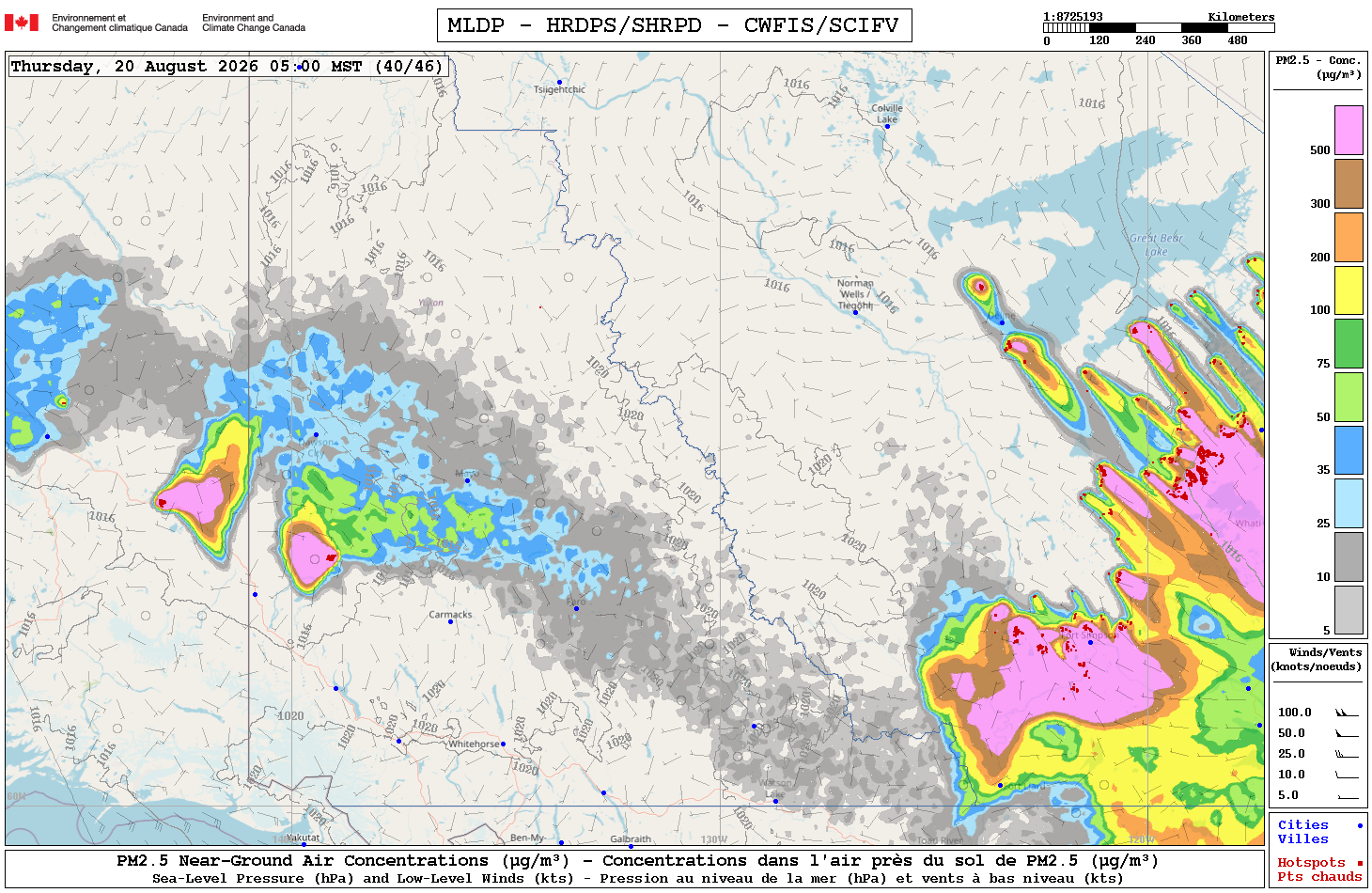1372x893 pixels.
Task: Select the light green 50 legend swatch
Action: (x=1349, y=397)
